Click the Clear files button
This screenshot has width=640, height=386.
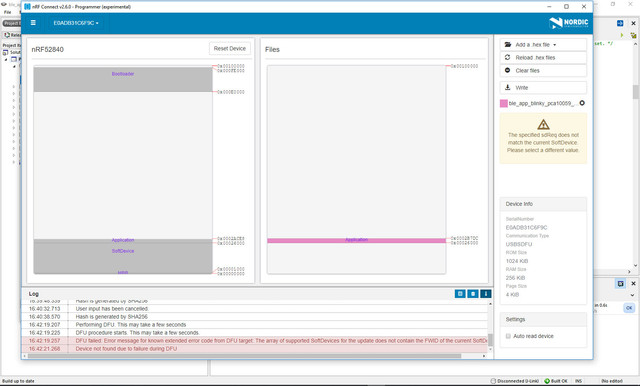click(543, 71)
